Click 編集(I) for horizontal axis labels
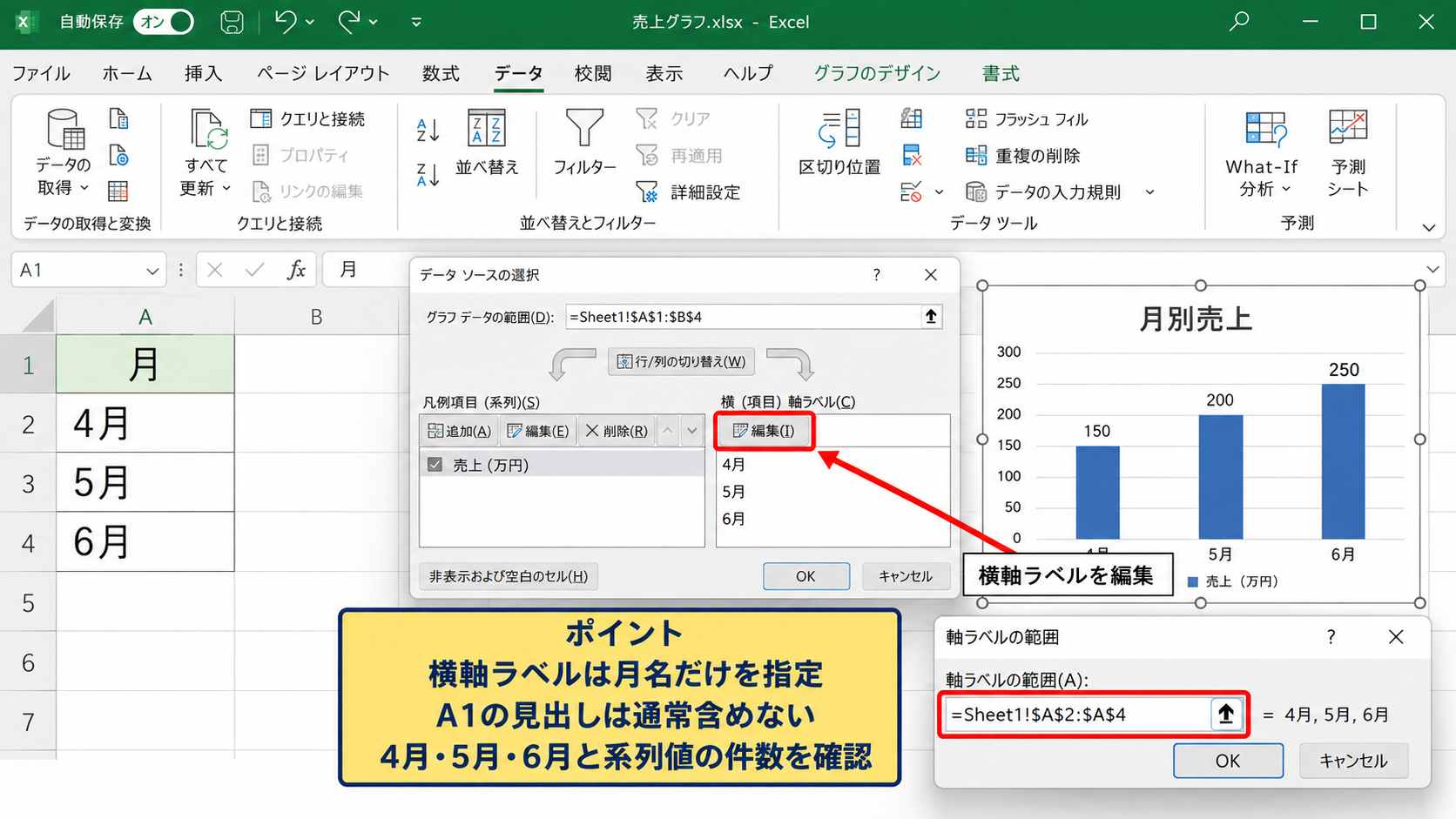 point(764,431)
